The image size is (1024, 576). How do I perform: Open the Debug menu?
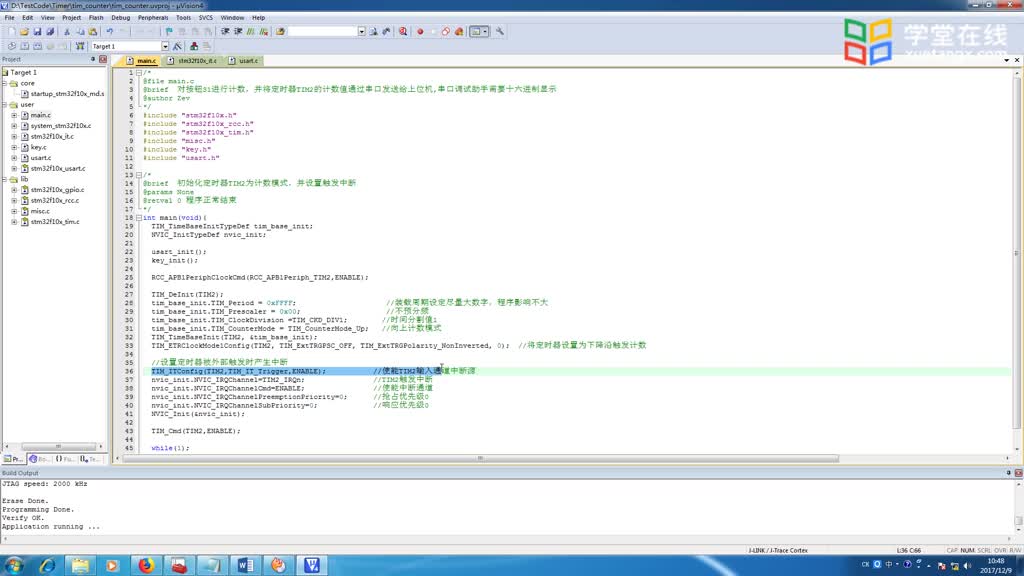point(120,18)
